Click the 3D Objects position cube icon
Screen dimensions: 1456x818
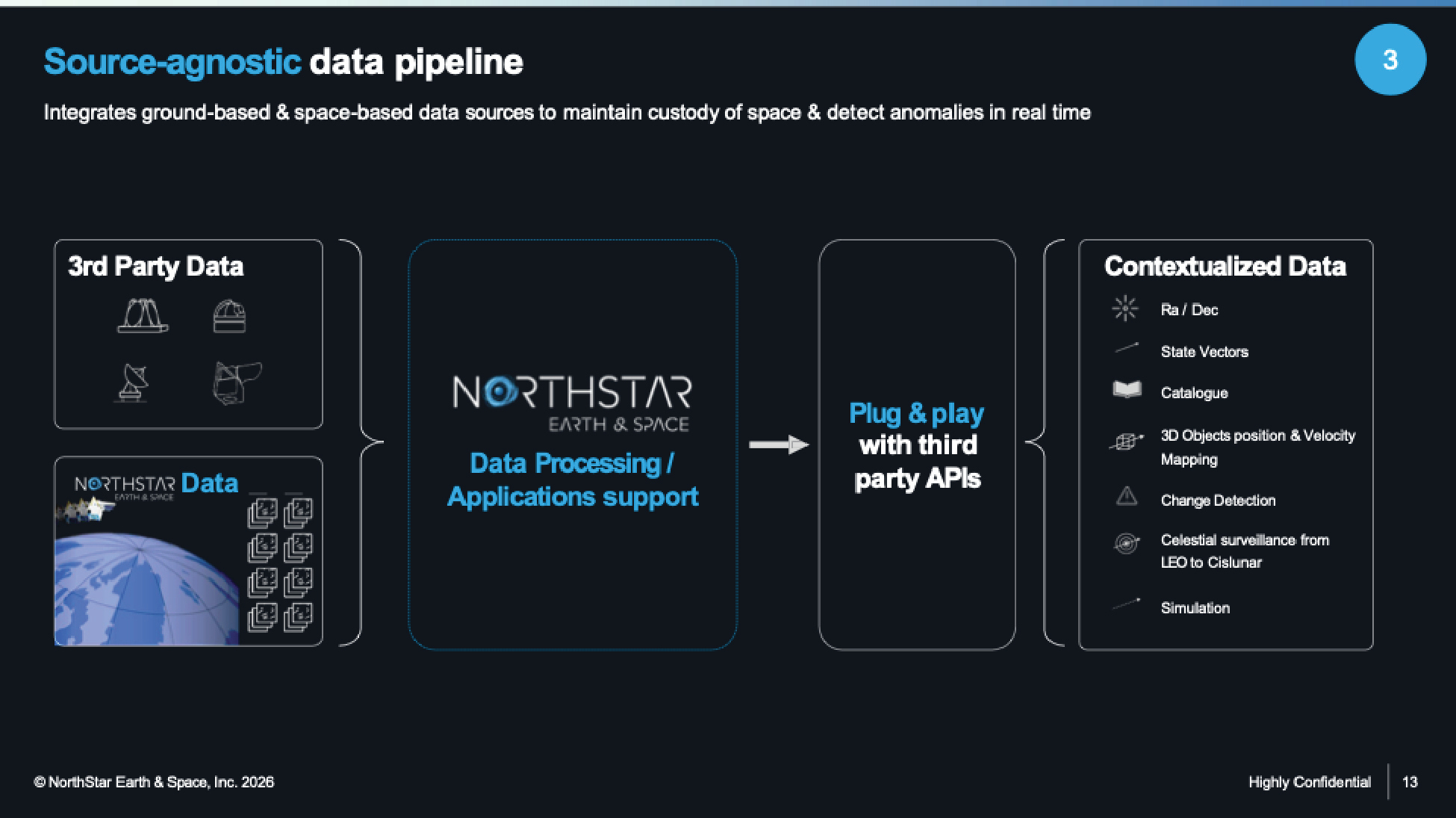(x=1126, y=441)
